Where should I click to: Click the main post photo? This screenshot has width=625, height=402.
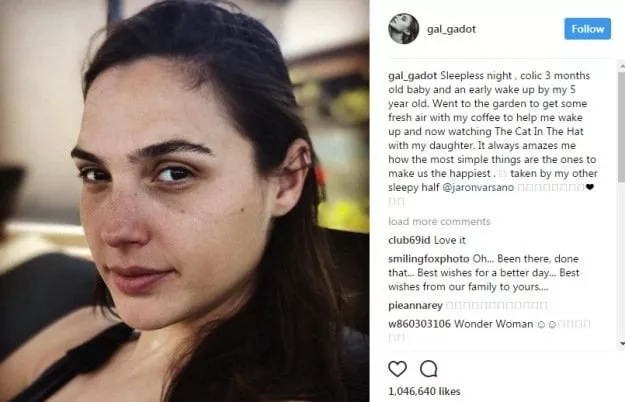coord(185,201)
